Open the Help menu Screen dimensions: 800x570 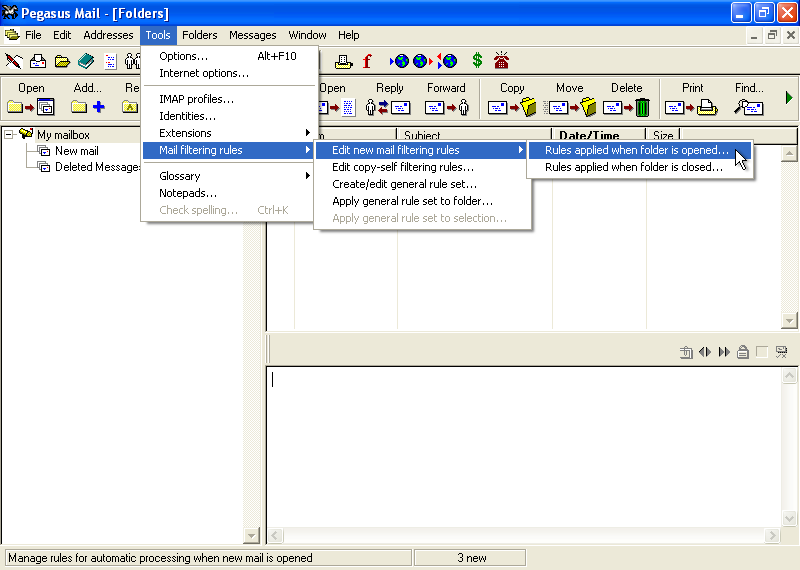click(x=348, y=35)
